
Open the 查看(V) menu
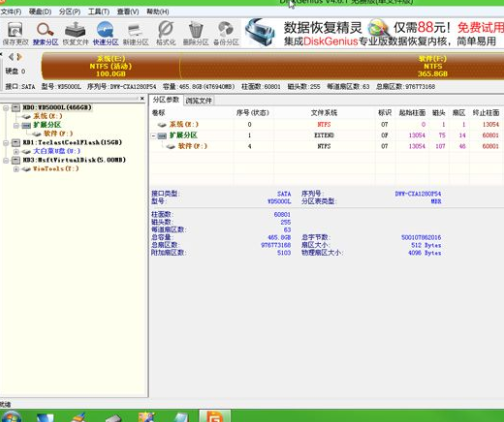point(128,12)
